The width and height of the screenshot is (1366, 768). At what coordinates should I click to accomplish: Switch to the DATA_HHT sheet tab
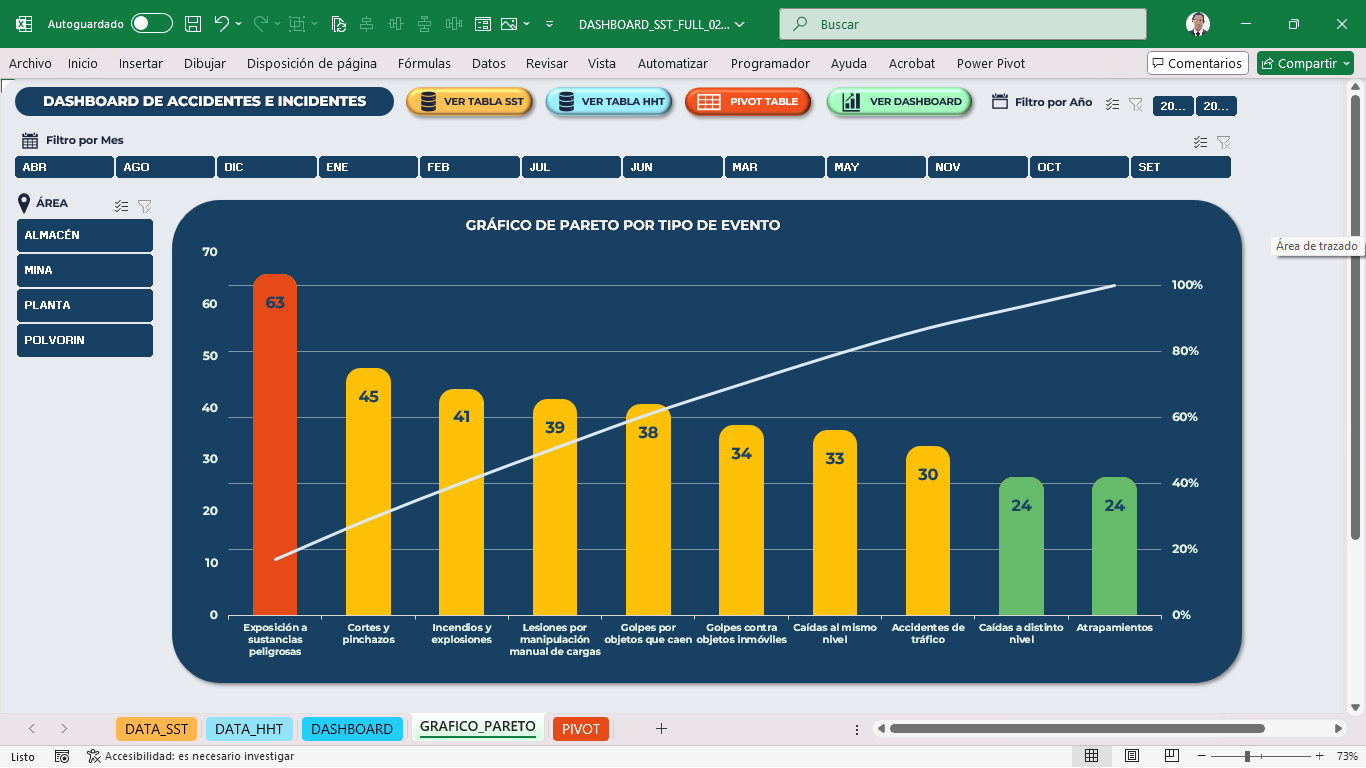250,729
